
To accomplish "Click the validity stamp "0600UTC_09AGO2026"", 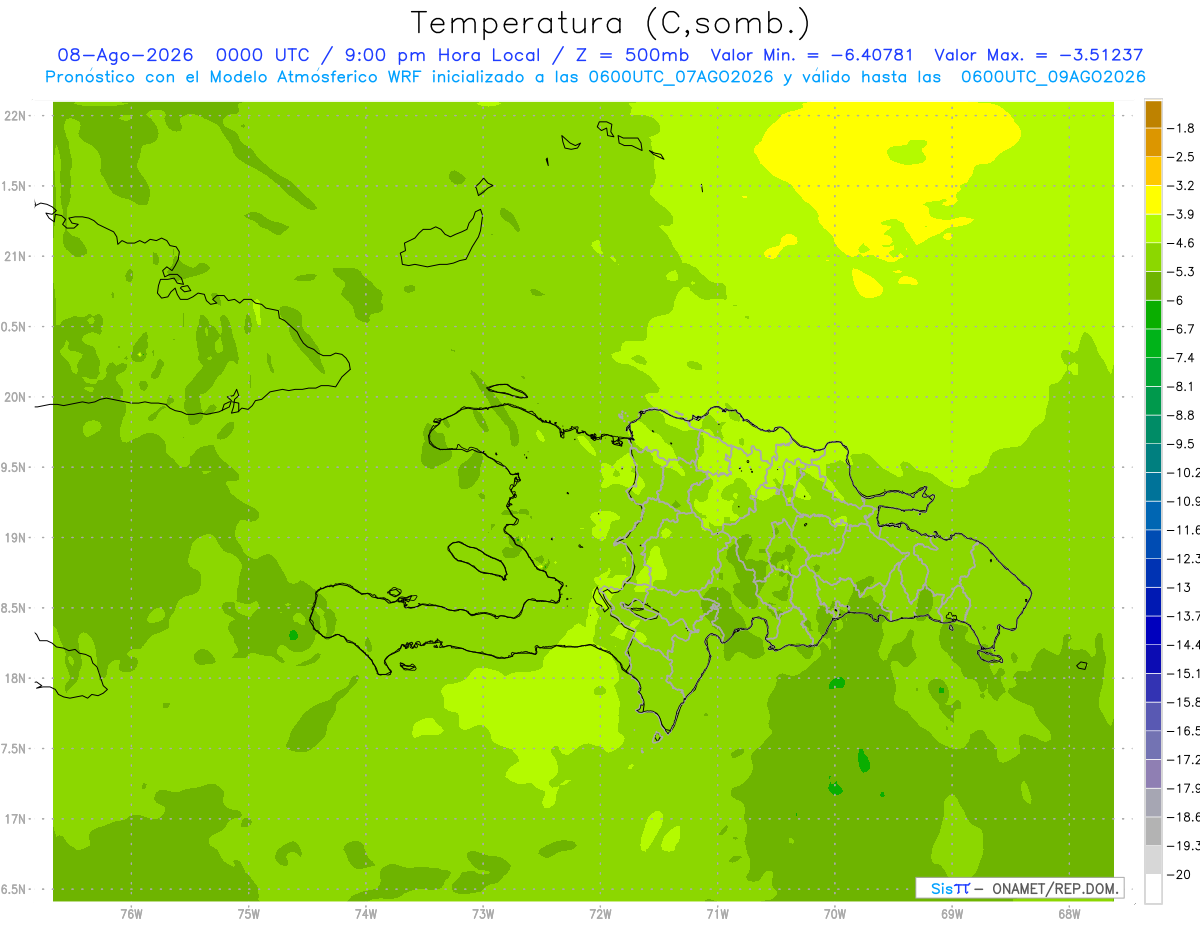I will pos(1053,77).
